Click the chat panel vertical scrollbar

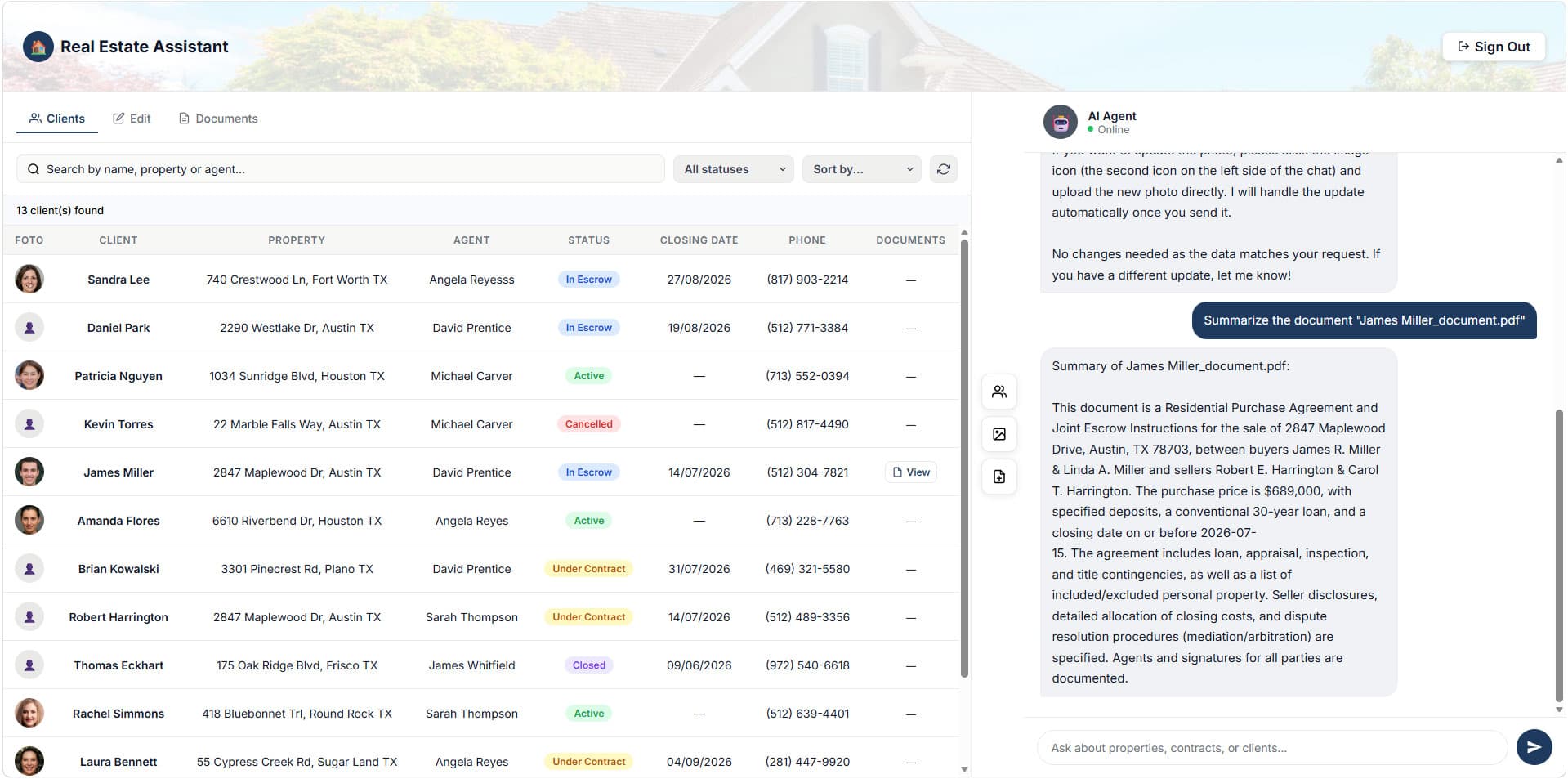click(1559, 556)
